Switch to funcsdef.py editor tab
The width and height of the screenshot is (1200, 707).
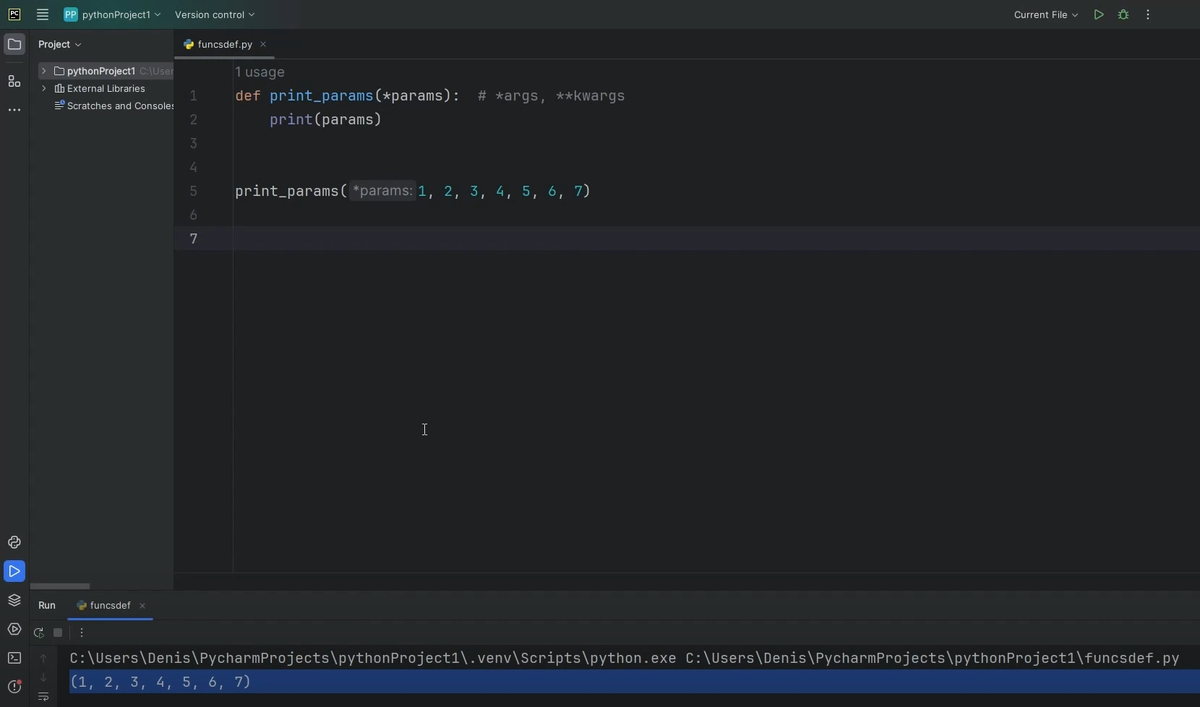point(225,44)
